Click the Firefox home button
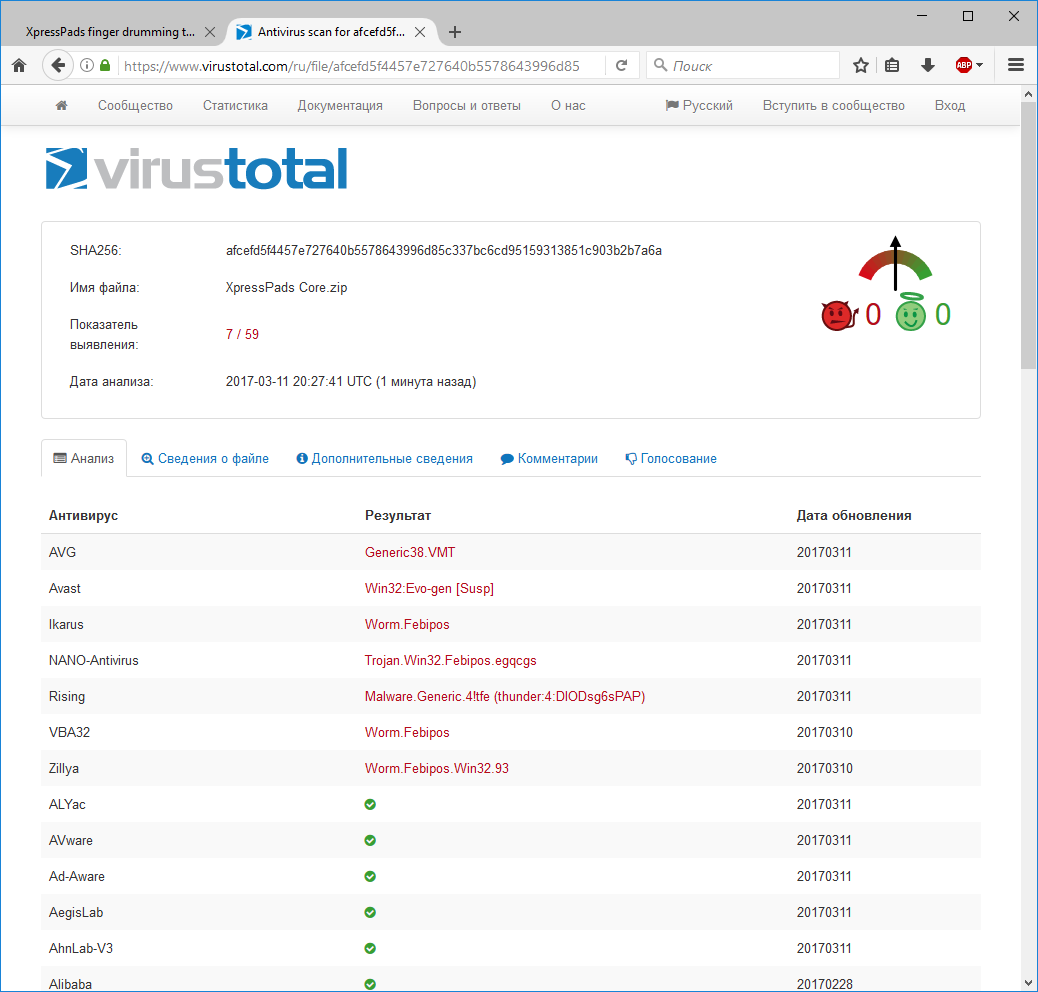The width and height of the screenshot is (1038, 992). click(x=18, y=66)
